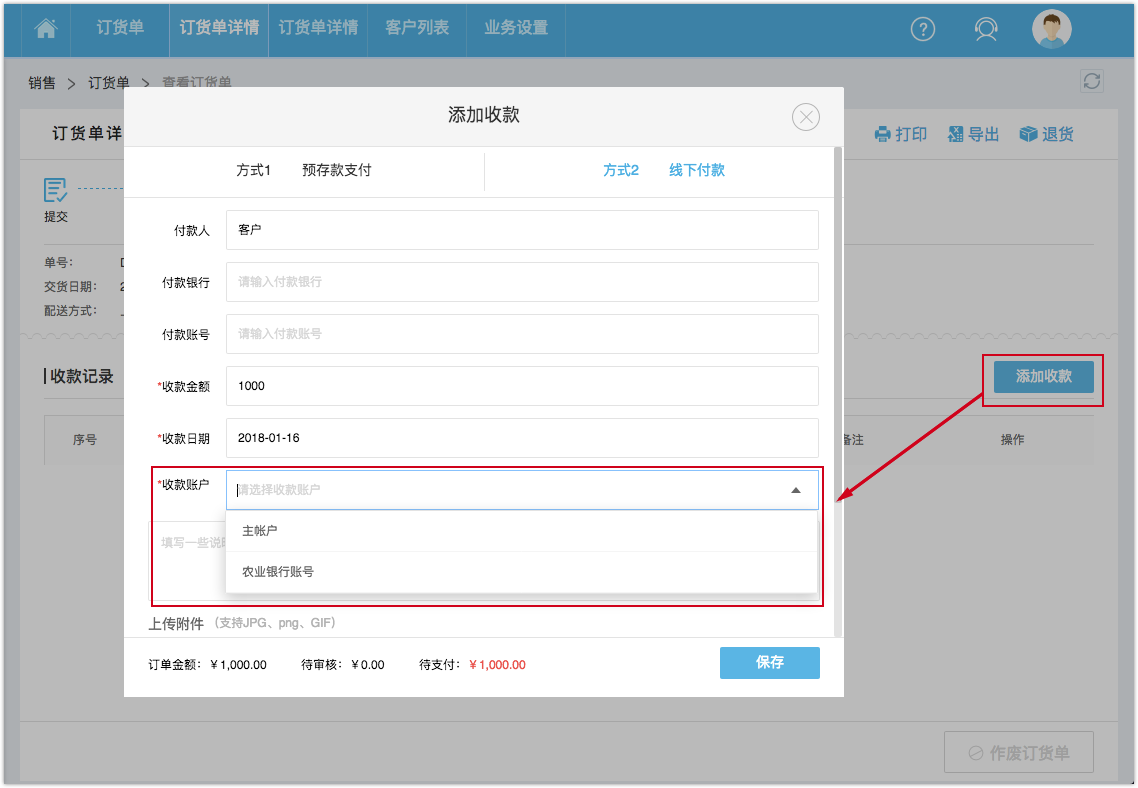Click the 保存 save button

pyautogui.click(x=769, y=662)
